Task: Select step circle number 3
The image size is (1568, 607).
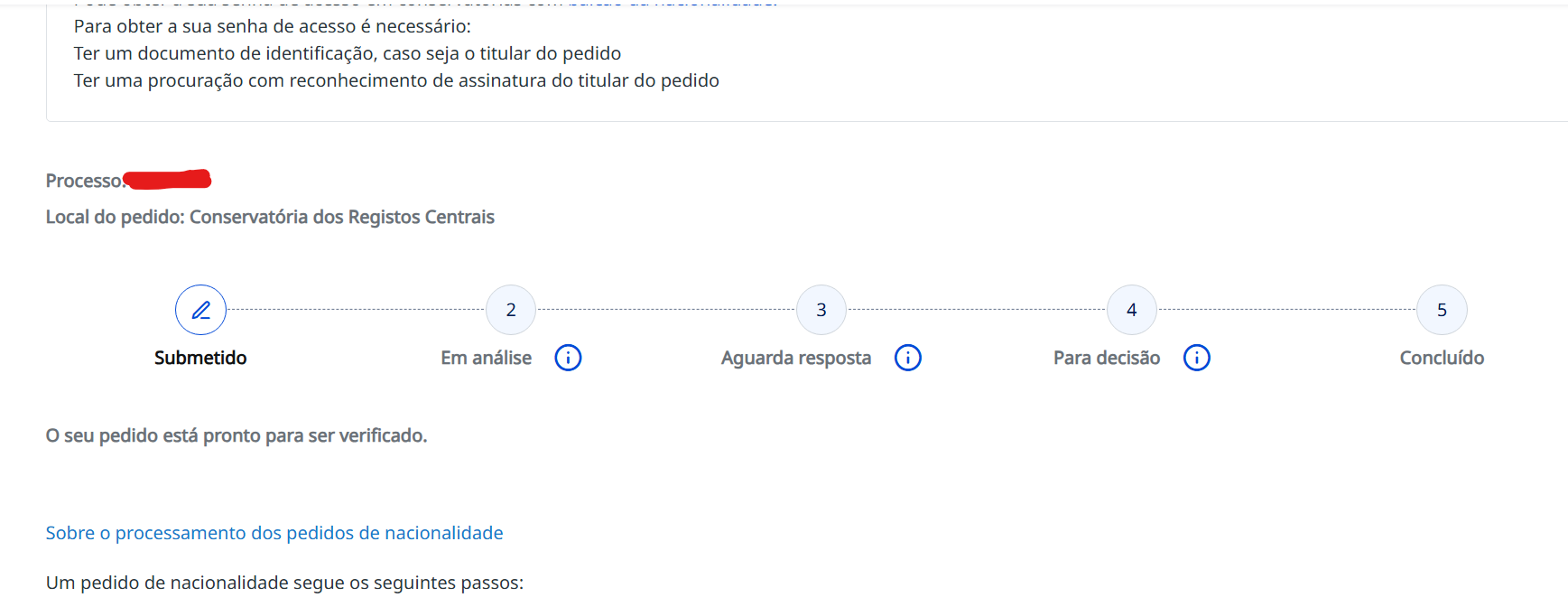Action: [821, 310]
